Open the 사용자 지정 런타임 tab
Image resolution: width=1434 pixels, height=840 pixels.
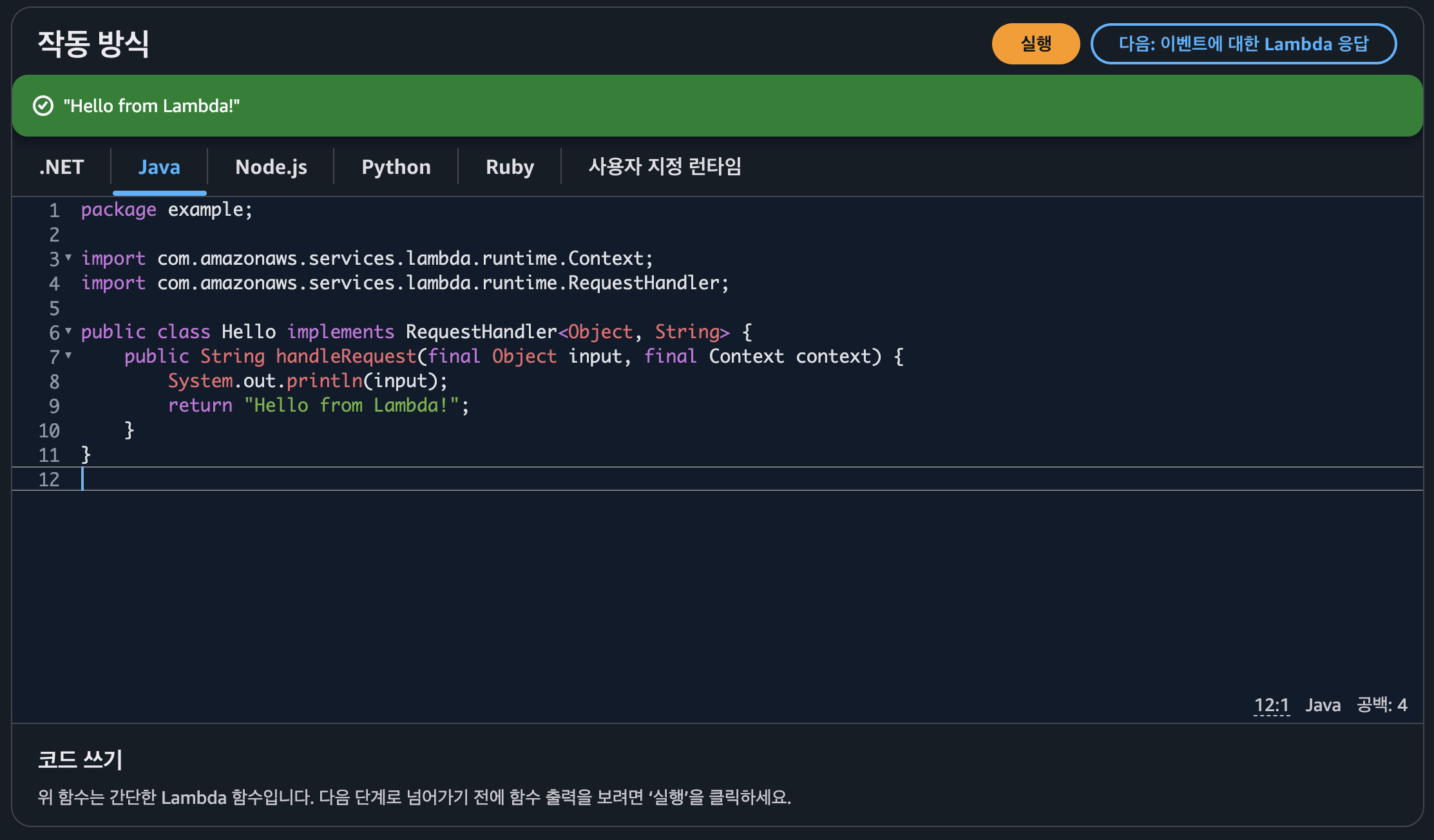(x=664, y=167)
